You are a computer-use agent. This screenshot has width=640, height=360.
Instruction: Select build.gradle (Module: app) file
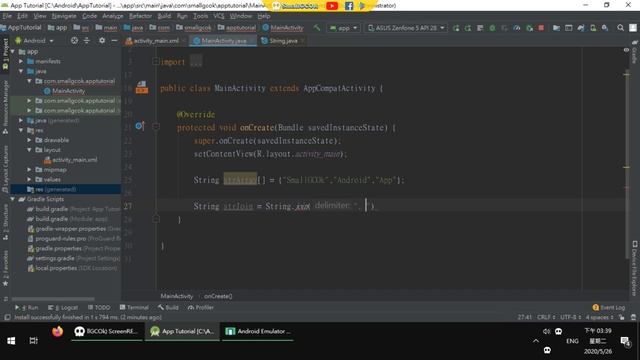(x=67, y=219)
